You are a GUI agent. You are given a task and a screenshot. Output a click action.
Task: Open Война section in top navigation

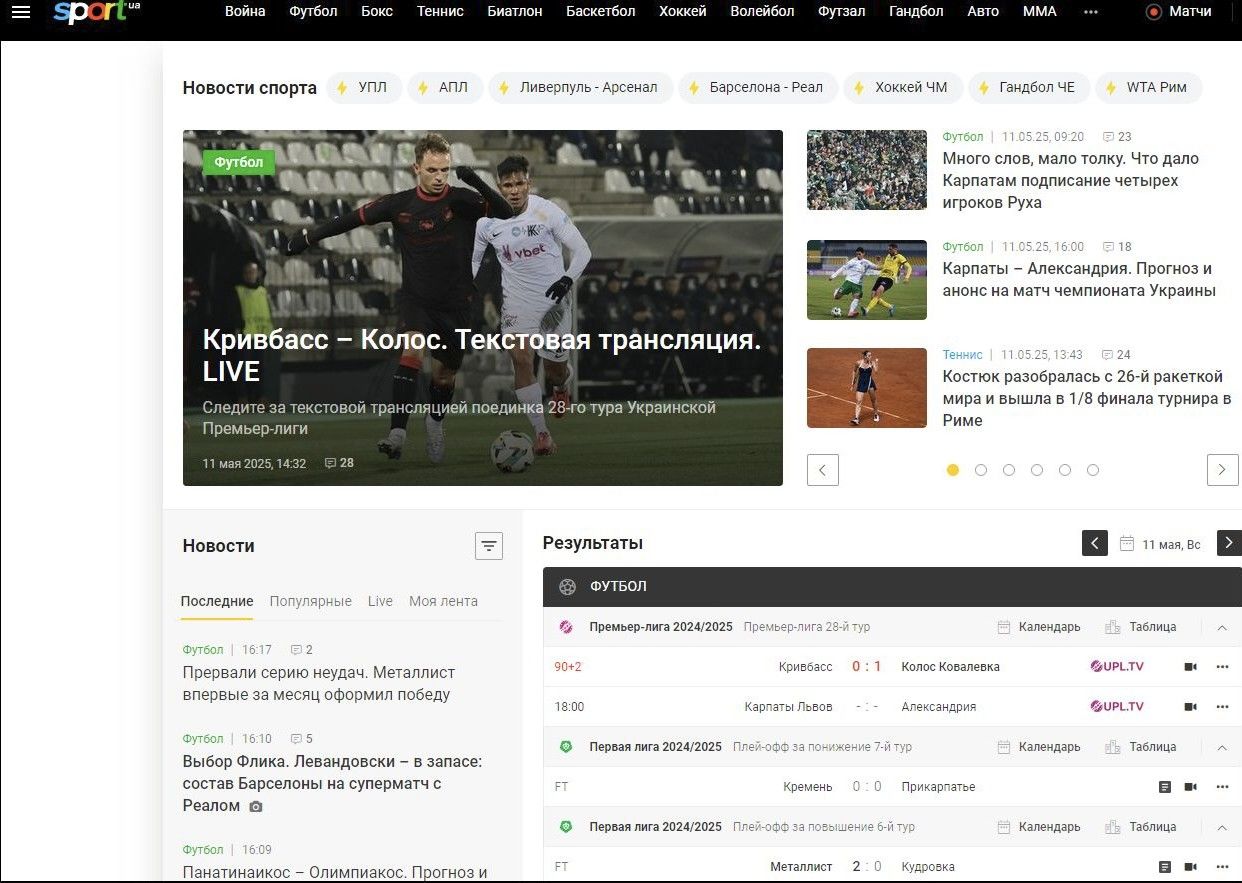click(245, 12)
